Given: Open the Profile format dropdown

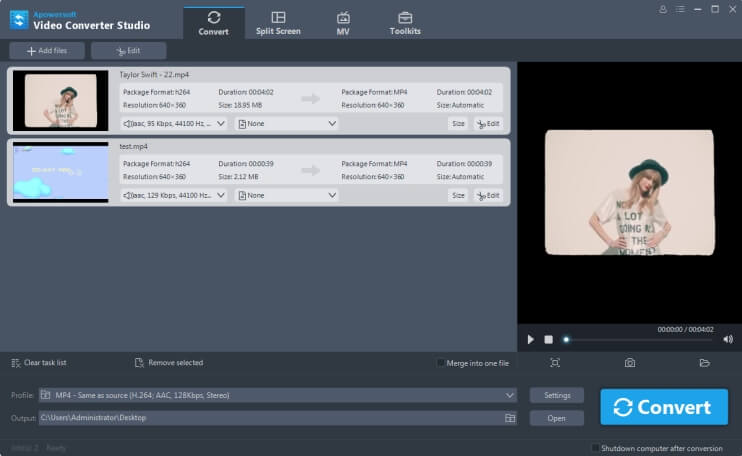Looking at the screenshot, I should pos(278,395).
